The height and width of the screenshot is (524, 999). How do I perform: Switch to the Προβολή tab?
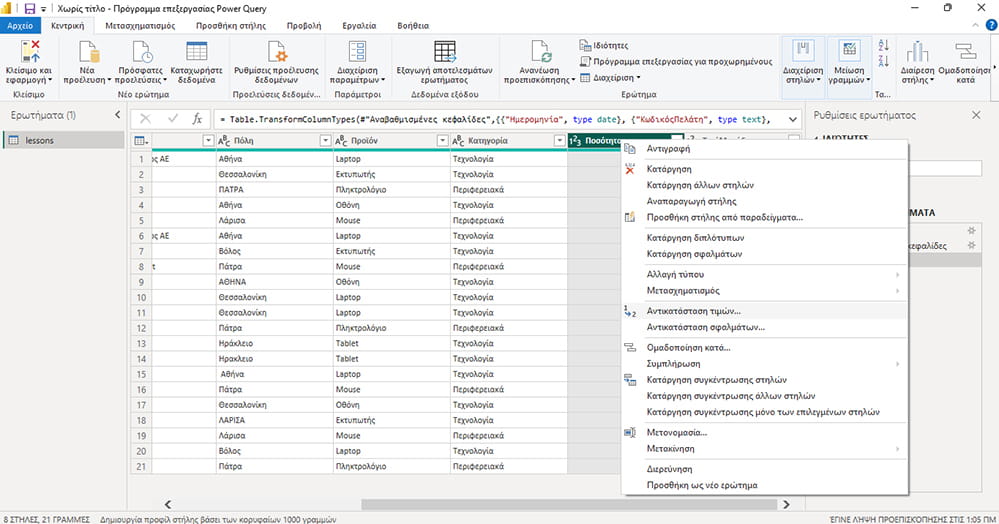click(304, 25)
